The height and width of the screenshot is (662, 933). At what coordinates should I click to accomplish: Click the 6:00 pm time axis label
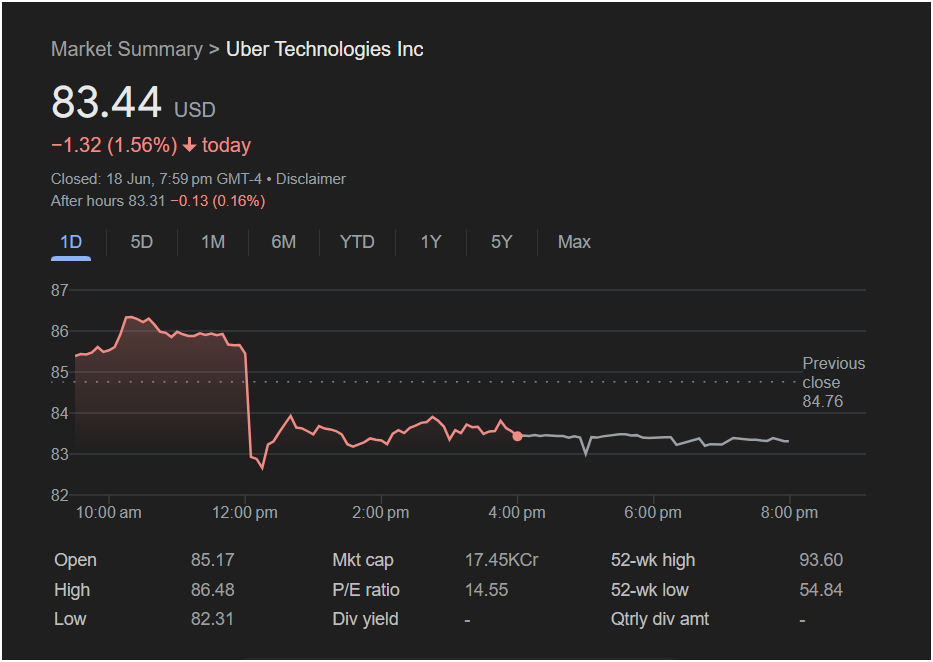653,513
